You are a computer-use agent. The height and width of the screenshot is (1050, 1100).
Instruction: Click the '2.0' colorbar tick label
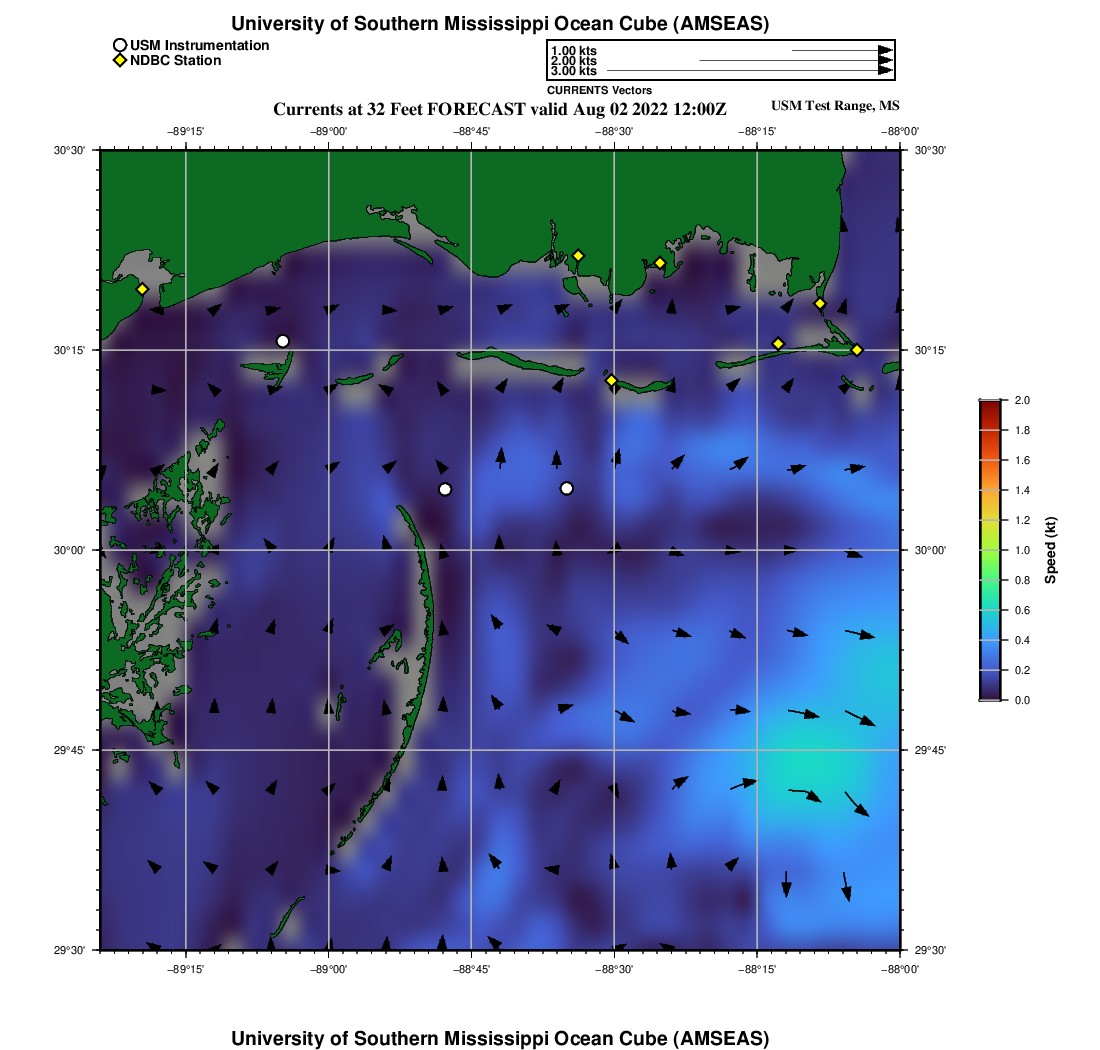pyautogui.click(x=1022, y=401)
